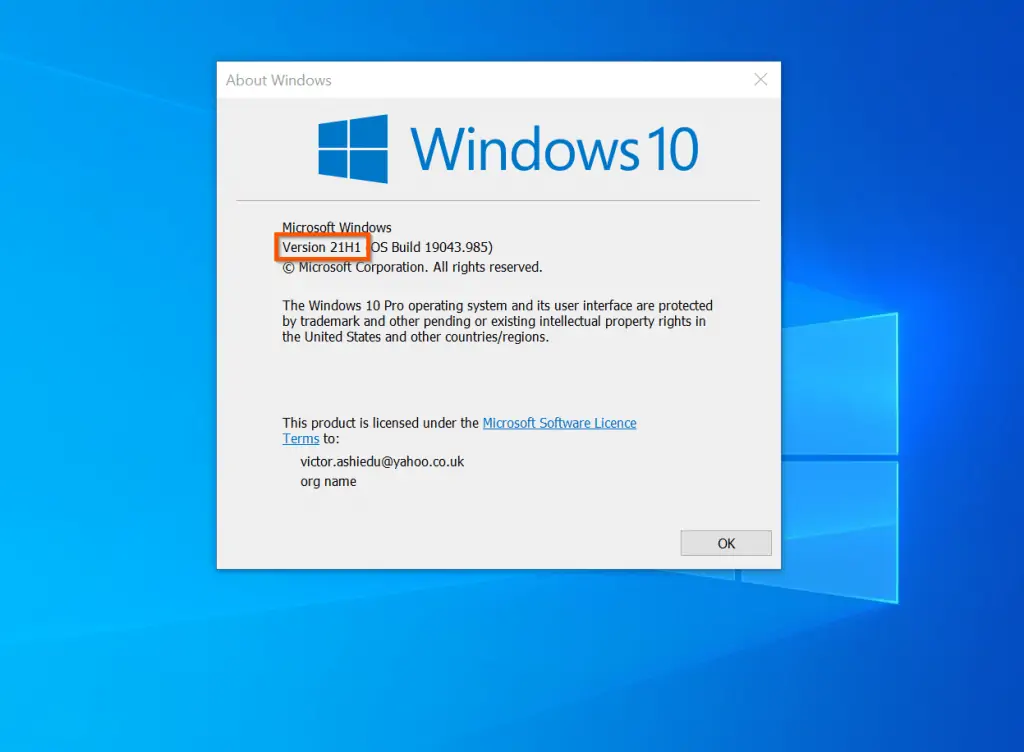Click the OK button
Viewport: 1024px width, 752px height.
click(x=726, y=543)
